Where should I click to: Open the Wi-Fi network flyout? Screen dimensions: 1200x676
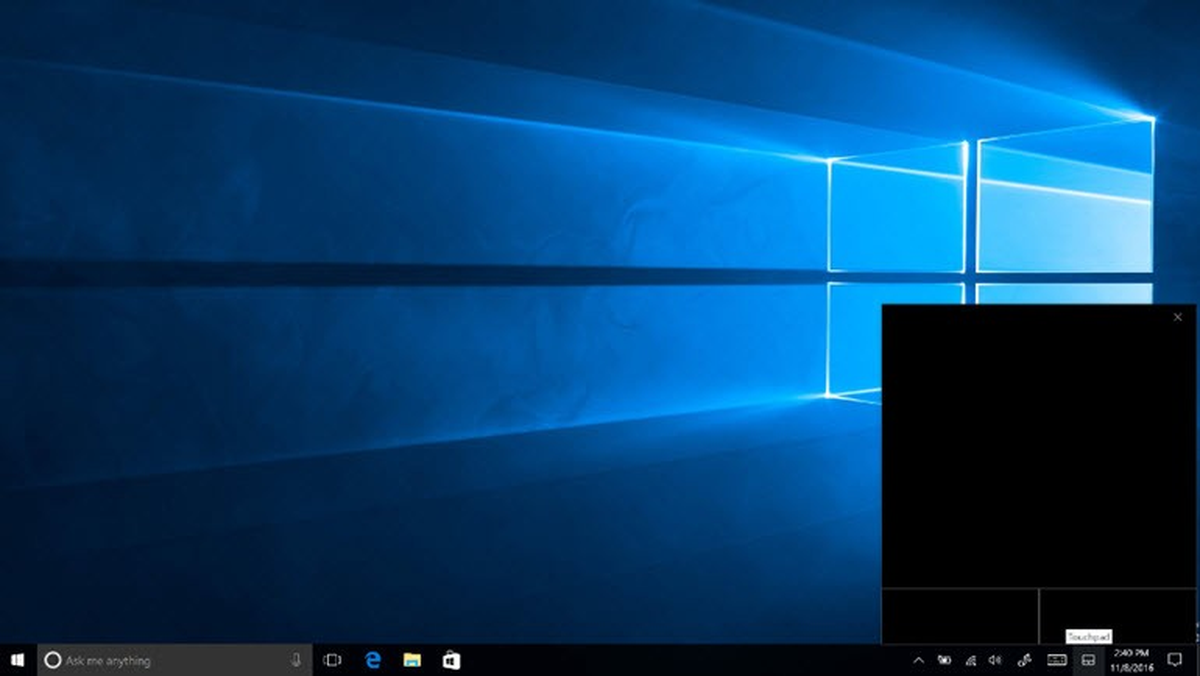coord(970,660)
